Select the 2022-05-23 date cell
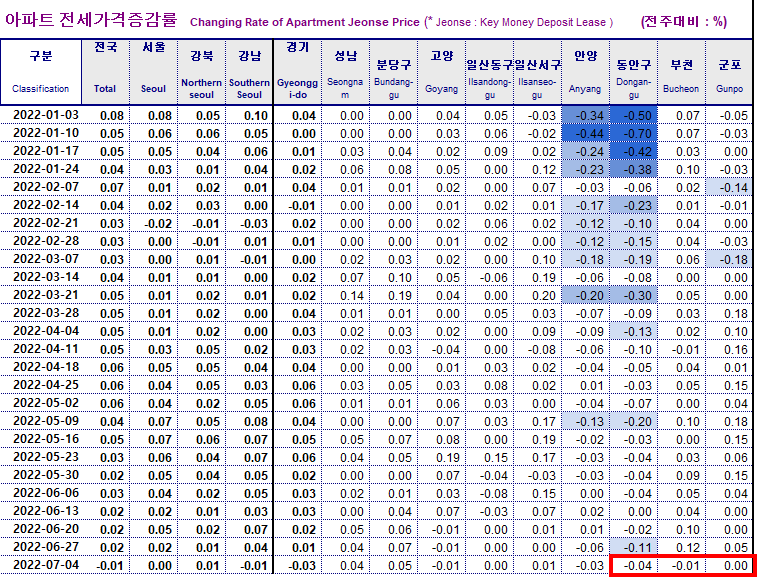Viewport: 757px width, 577px height. point(41,457)
